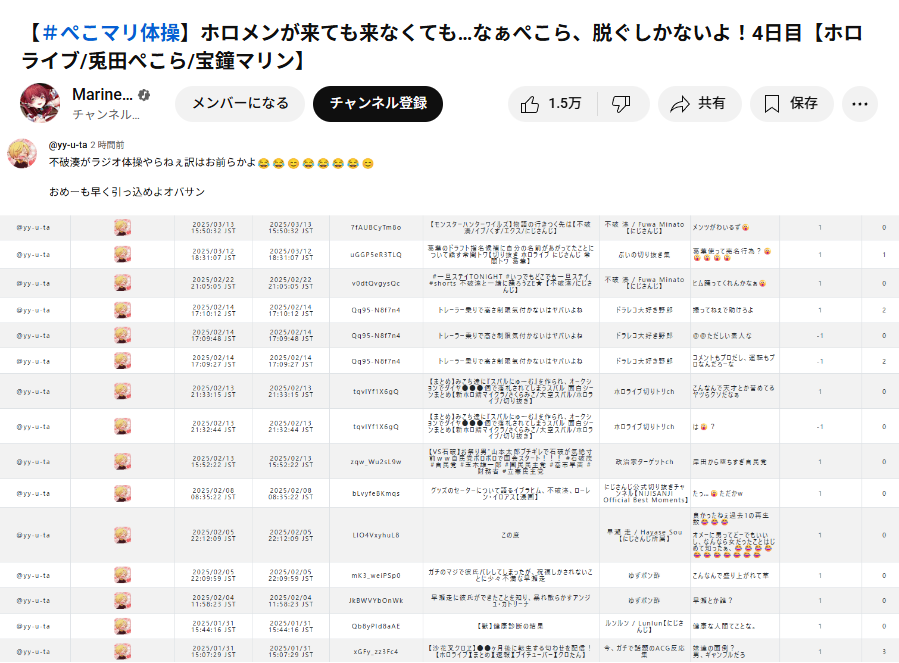Select video ID uGGP5eR3TLQ cell

click(376, 254)
